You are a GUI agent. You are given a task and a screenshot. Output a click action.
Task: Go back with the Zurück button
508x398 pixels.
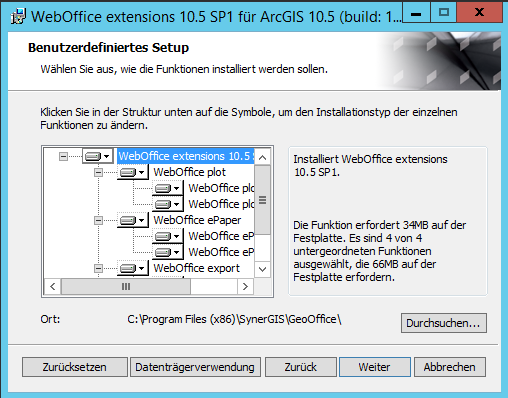301,367
